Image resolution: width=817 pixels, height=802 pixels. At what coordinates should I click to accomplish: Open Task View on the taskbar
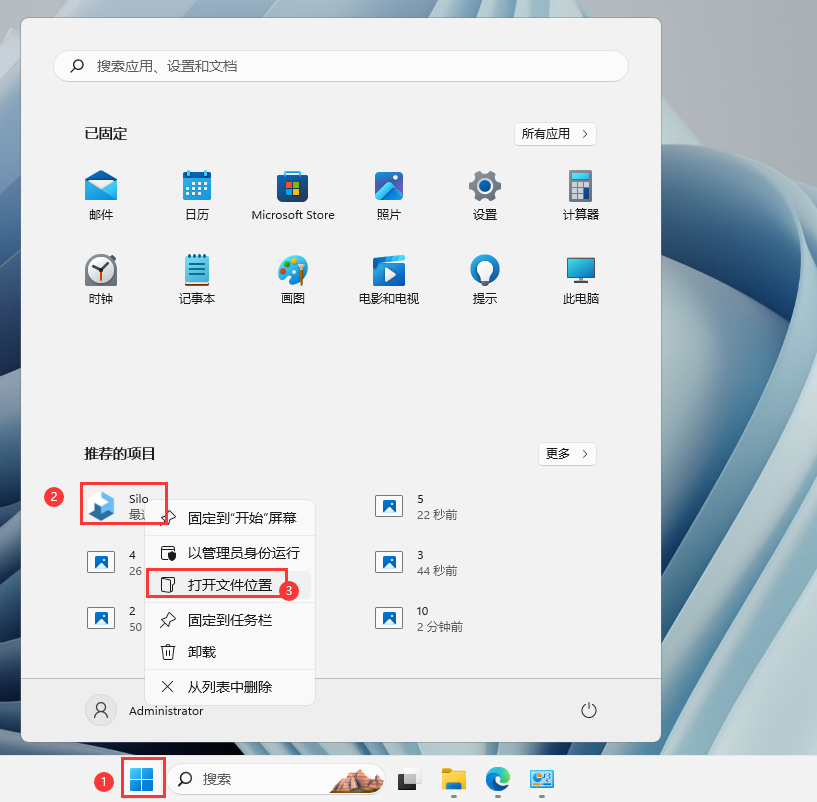tap(410, 779)
